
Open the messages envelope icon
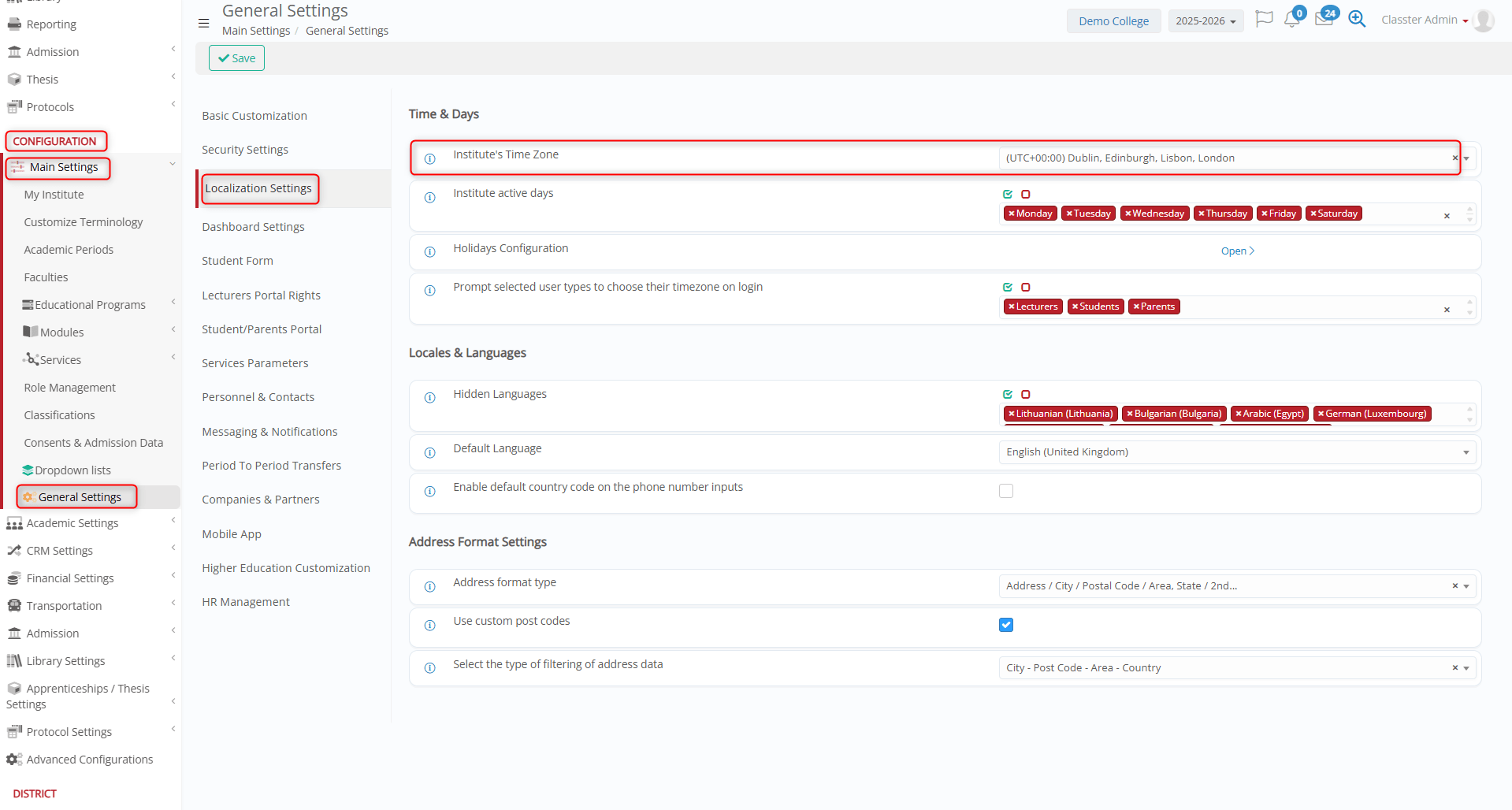coord(1324,20)
